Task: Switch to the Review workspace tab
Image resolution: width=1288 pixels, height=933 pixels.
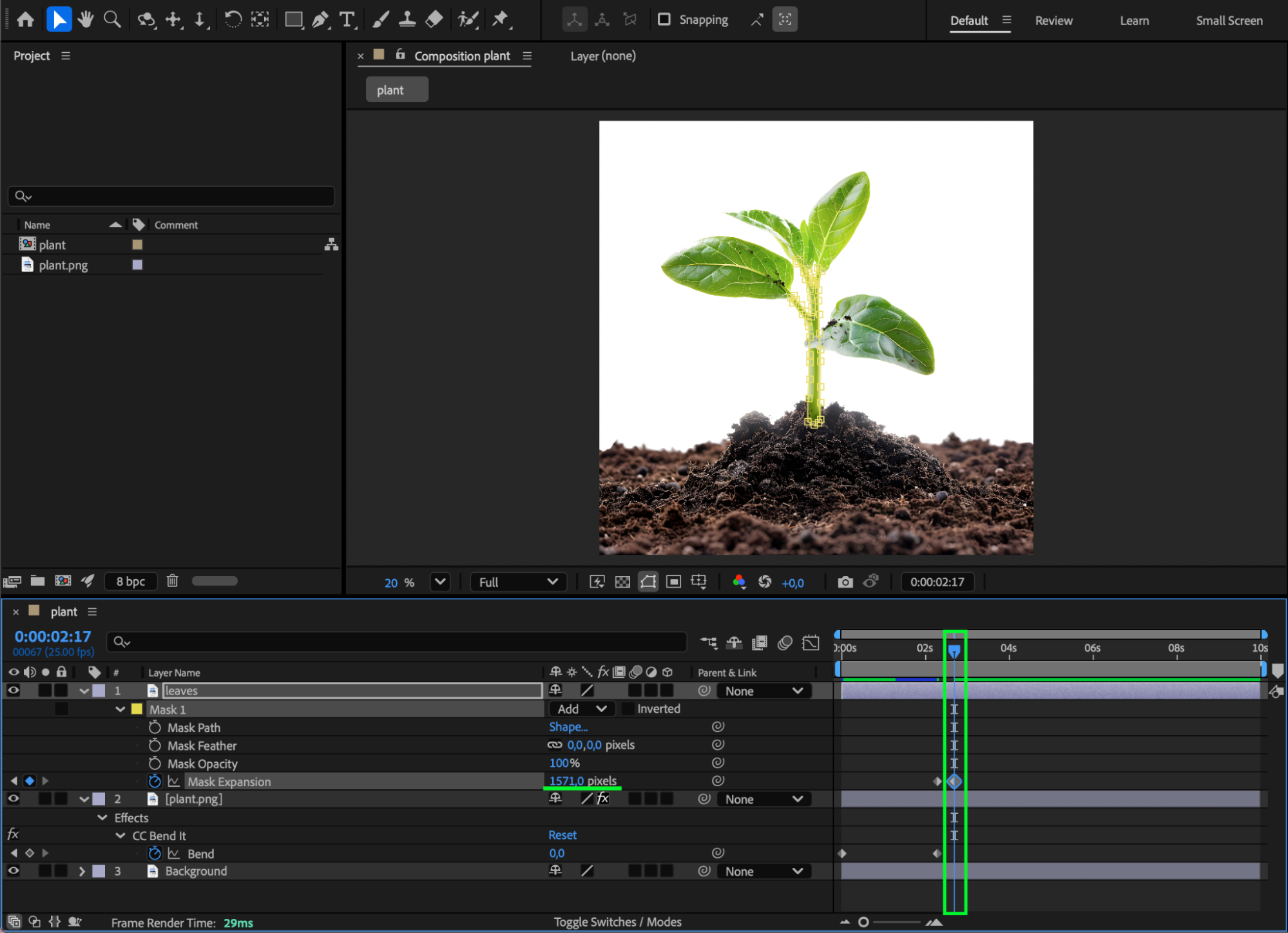Action: (1053, 21)
